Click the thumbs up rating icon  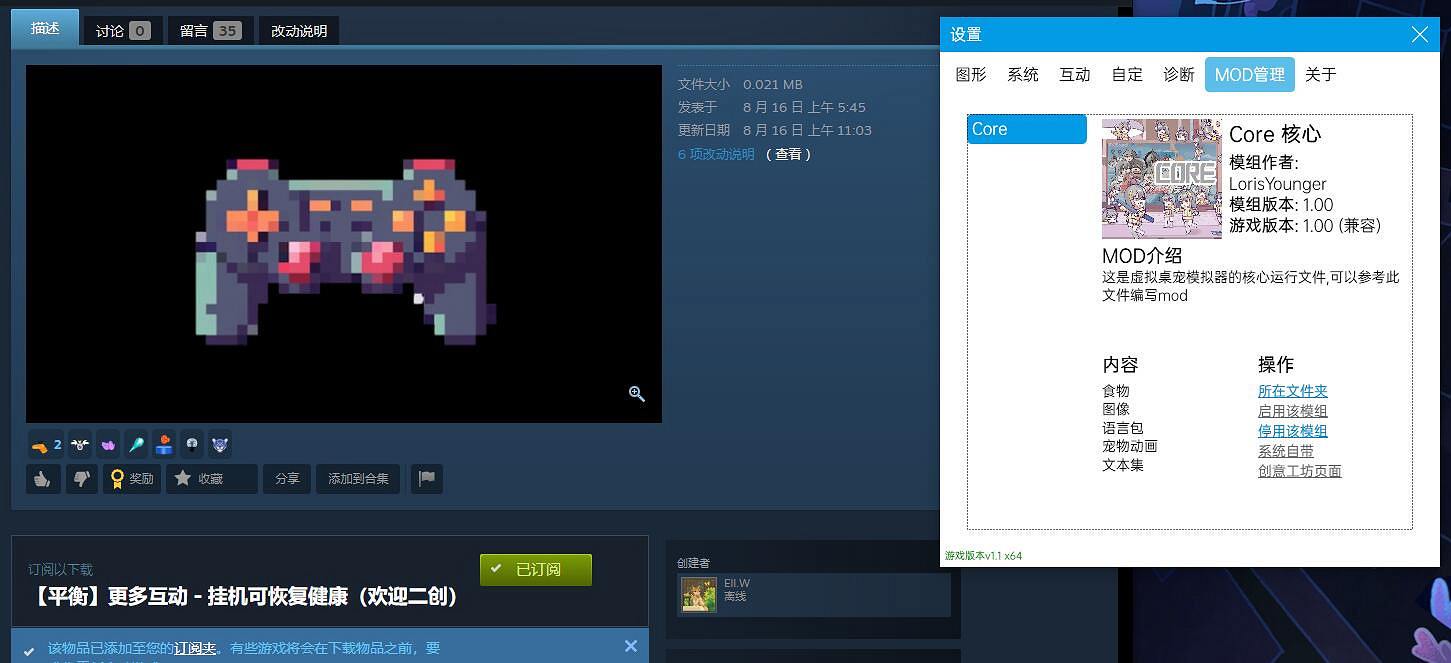point(43,479)
